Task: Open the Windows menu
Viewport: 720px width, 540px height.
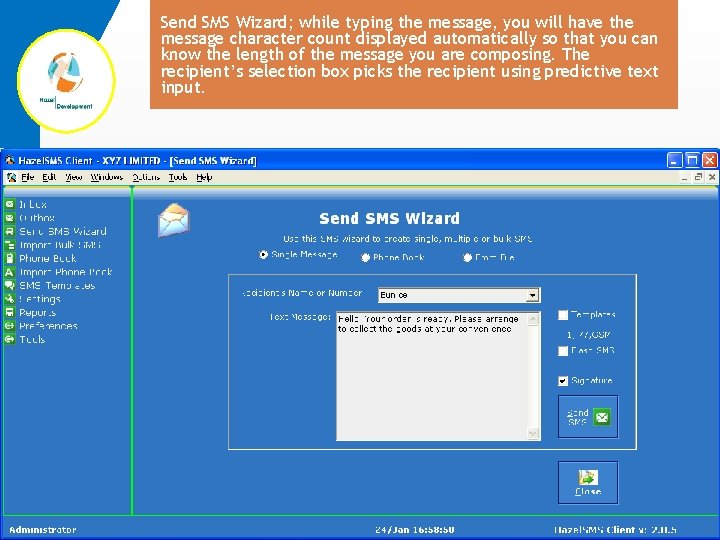Action: 107,177
